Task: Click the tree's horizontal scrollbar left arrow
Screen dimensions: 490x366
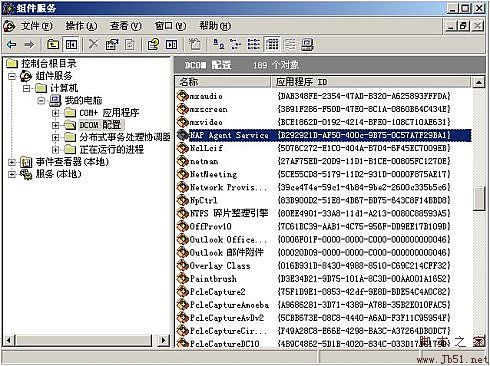Action: (x=9, y=340)
